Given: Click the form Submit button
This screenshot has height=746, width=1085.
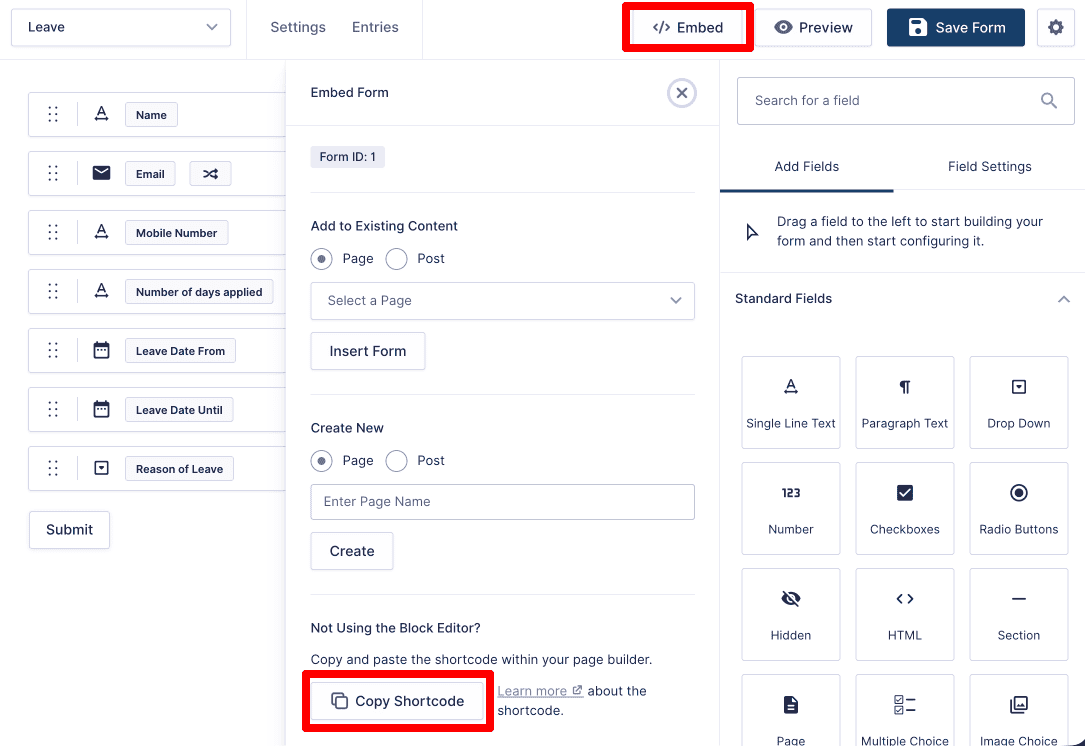Looking at the screenshot, I should point(69,529).
